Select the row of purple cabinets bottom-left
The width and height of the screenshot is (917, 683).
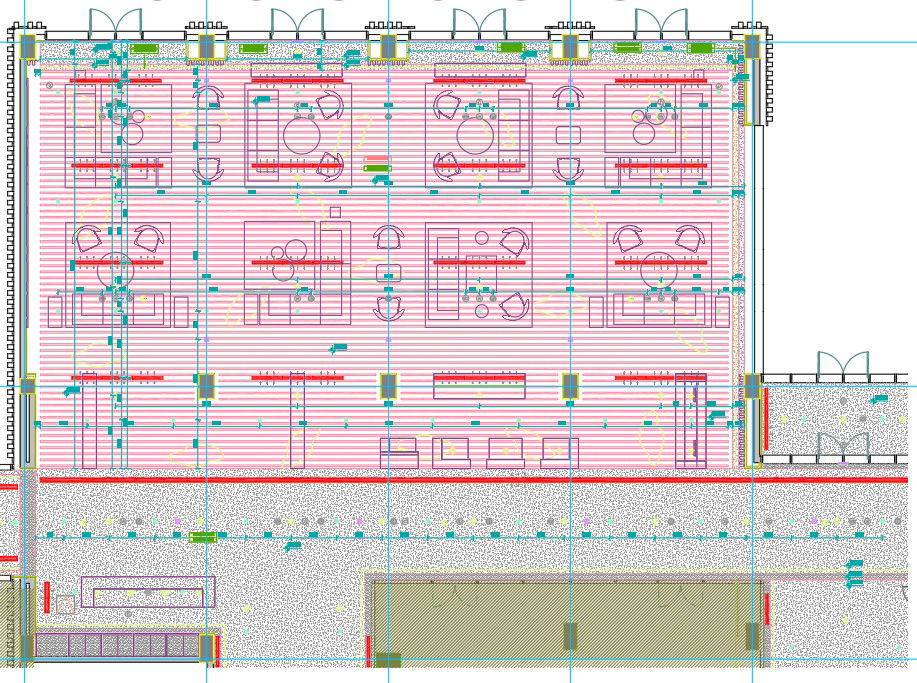tap(118, 645)
